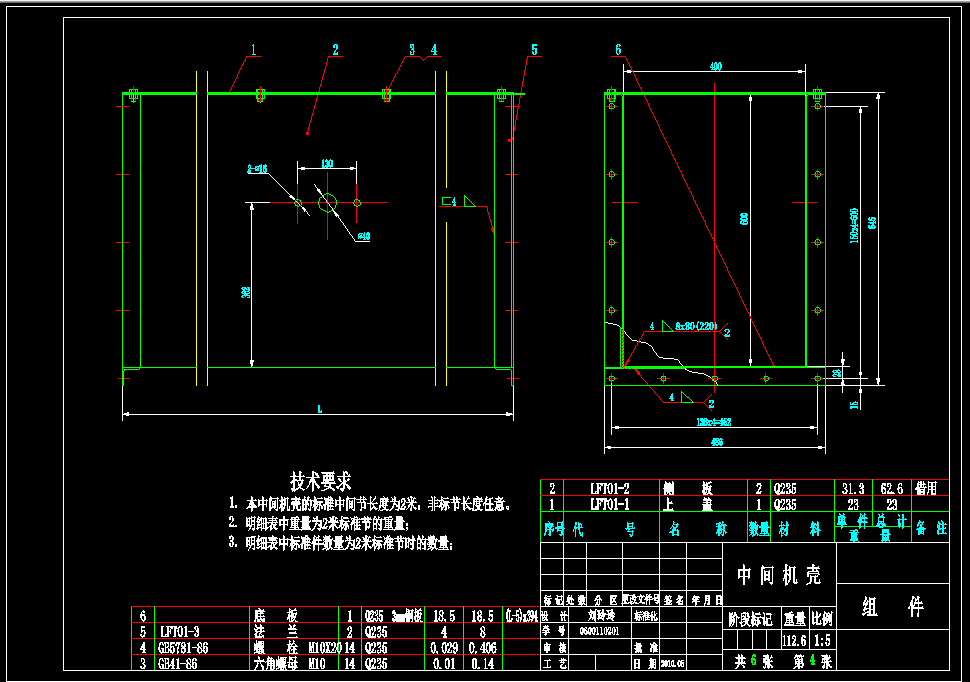Click the 120 hole spacing dimension
Viewport: 970px width, 682px height.
pyautogui.click(x=327, y=163)
